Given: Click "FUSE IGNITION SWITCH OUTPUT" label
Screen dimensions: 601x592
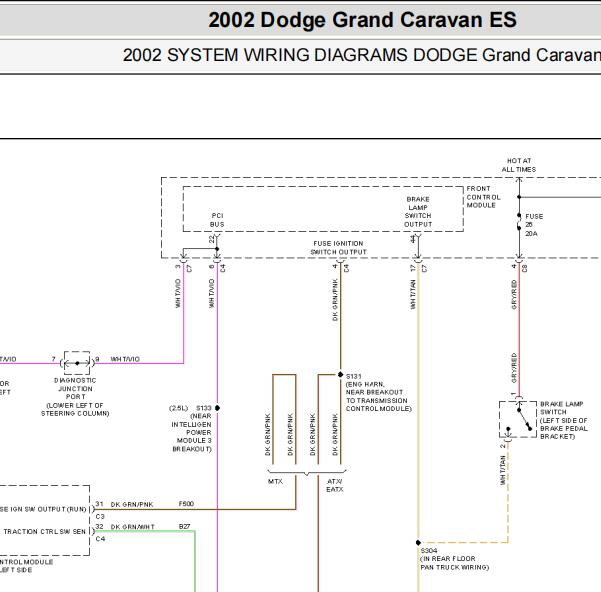Looking at the screenshot, I should pos(338,248).
